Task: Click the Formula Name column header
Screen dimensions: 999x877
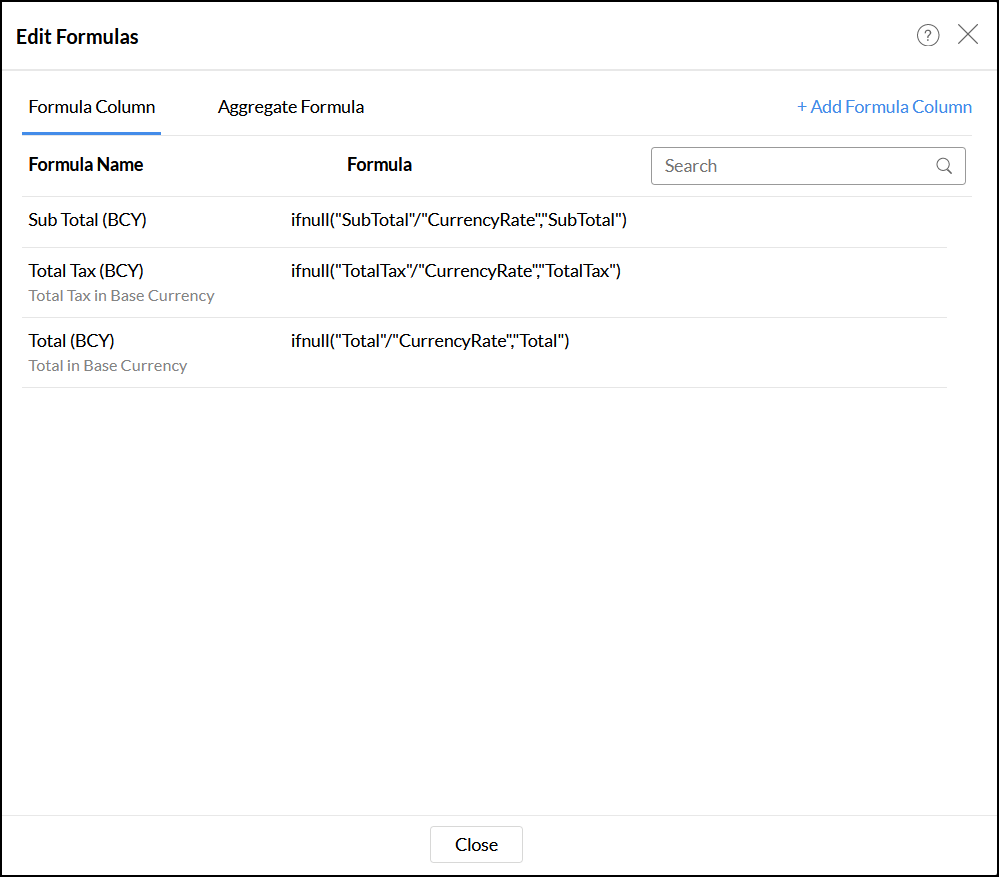Action: point(86,165)
